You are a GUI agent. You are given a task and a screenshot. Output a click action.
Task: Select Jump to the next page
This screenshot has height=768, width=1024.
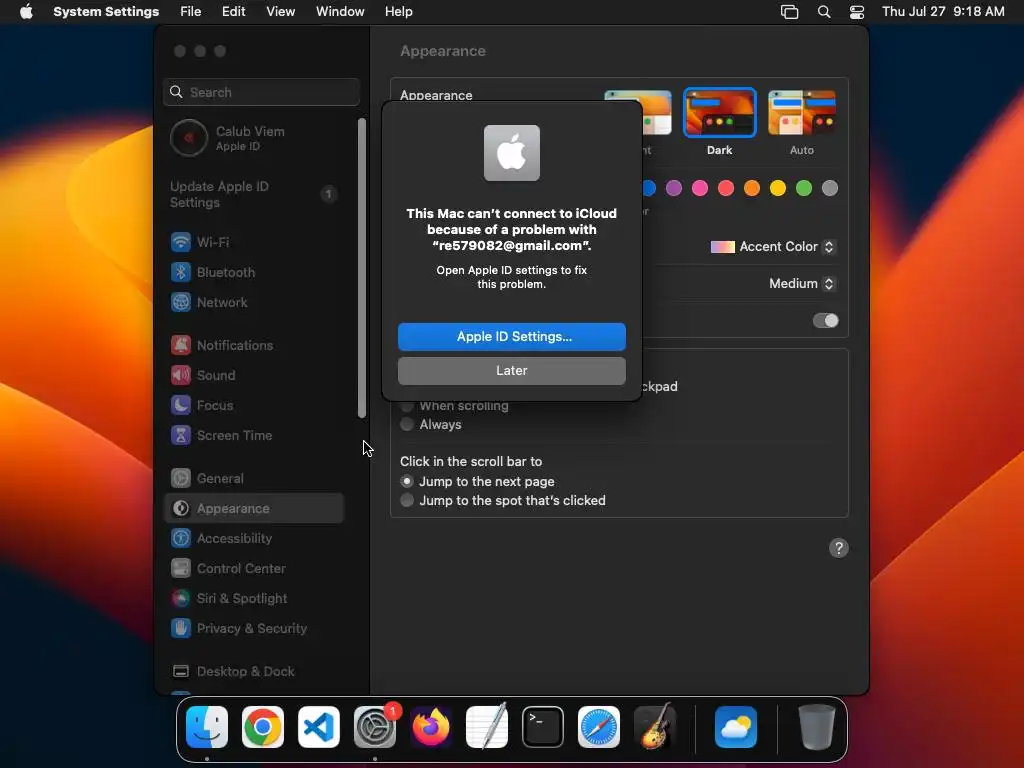(477, 481)
